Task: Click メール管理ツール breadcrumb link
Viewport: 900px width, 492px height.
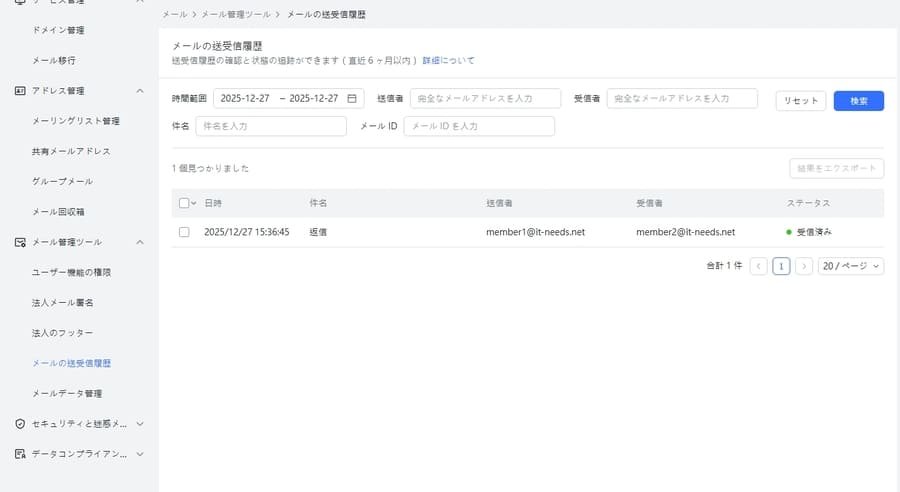Action: coord(235,14)
